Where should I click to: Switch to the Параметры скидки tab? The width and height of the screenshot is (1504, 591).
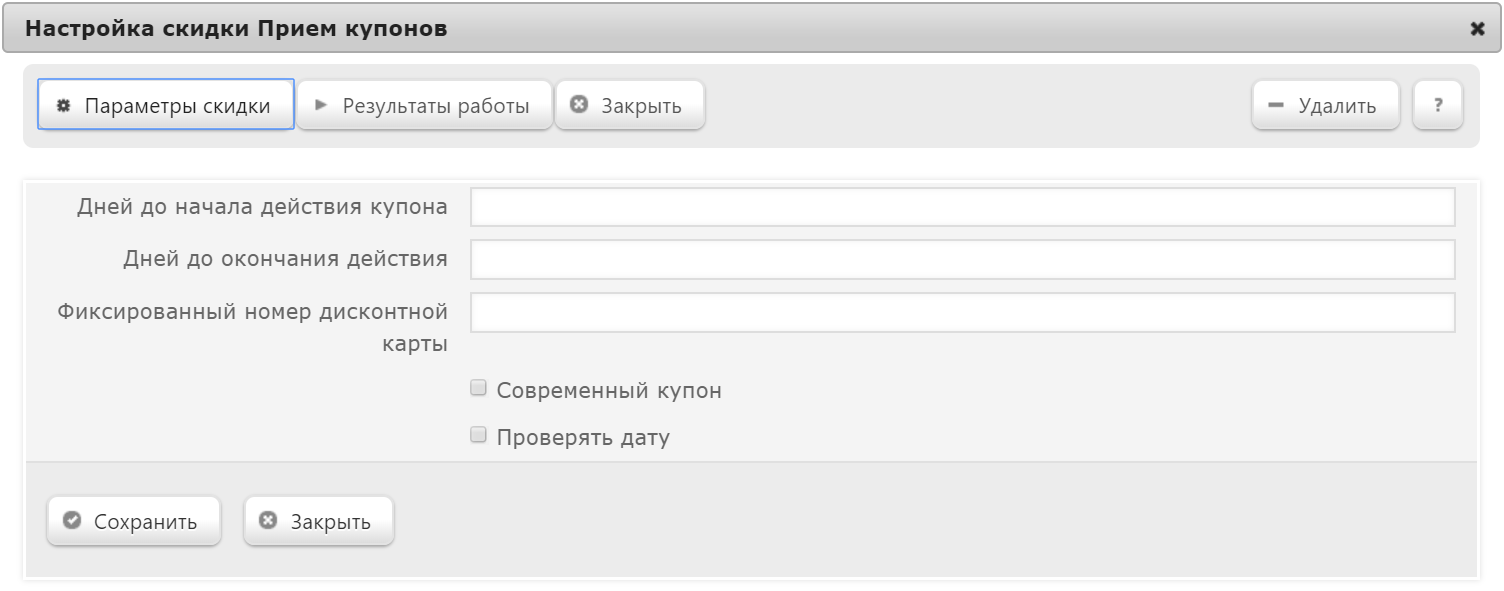tap(166, 105)
